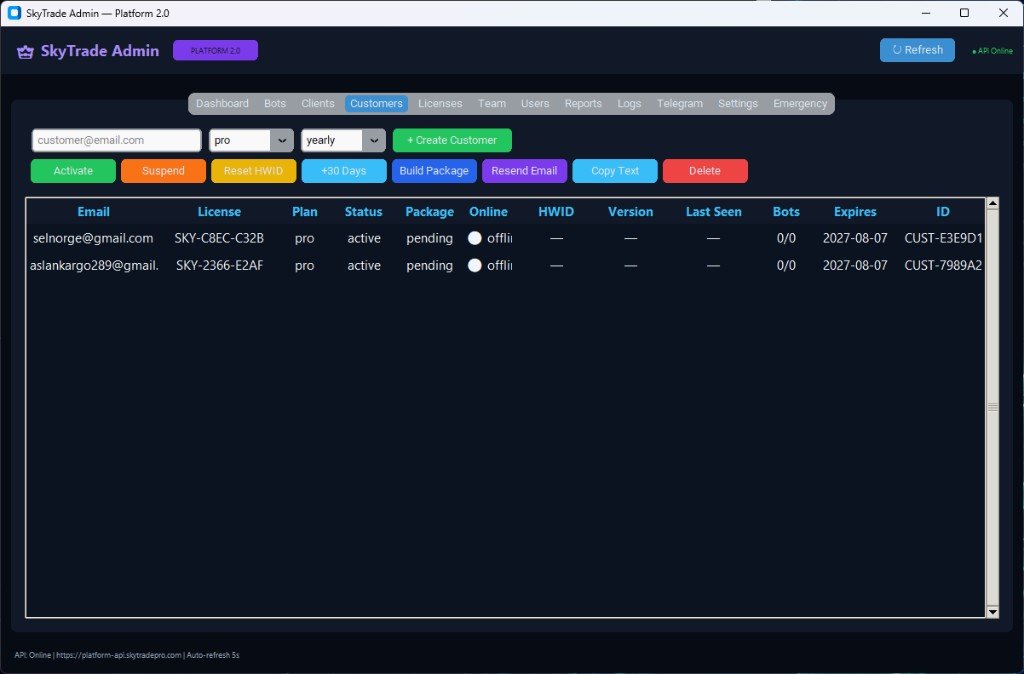The width and height of the screenshot is (1024, 674).
Task: Open the billing period dropdown showing yearly
Action: [x=343, y=140]
